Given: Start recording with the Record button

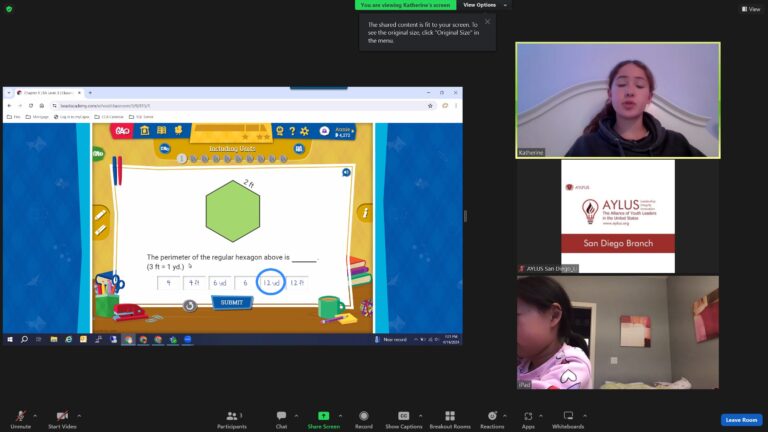Looking at the screenshot, I should 363,419.
